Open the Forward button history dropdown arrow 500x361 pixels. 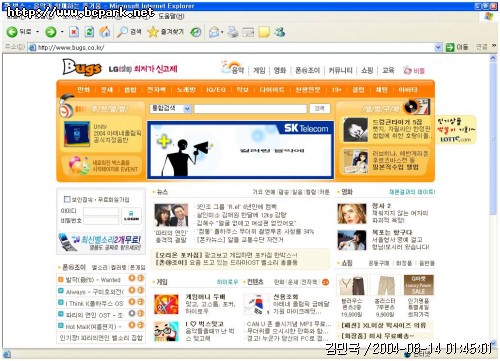62,32
